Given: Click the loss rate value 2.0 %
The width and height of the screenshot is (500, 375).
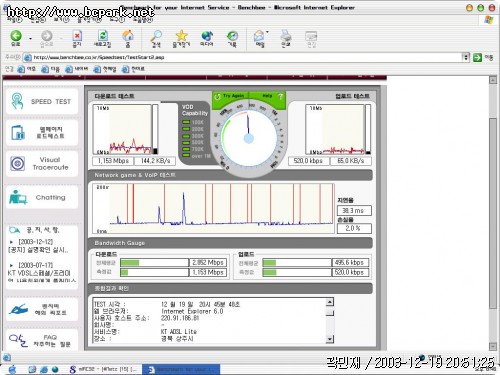Looking at the screenshot, I should tap(354, 228).
